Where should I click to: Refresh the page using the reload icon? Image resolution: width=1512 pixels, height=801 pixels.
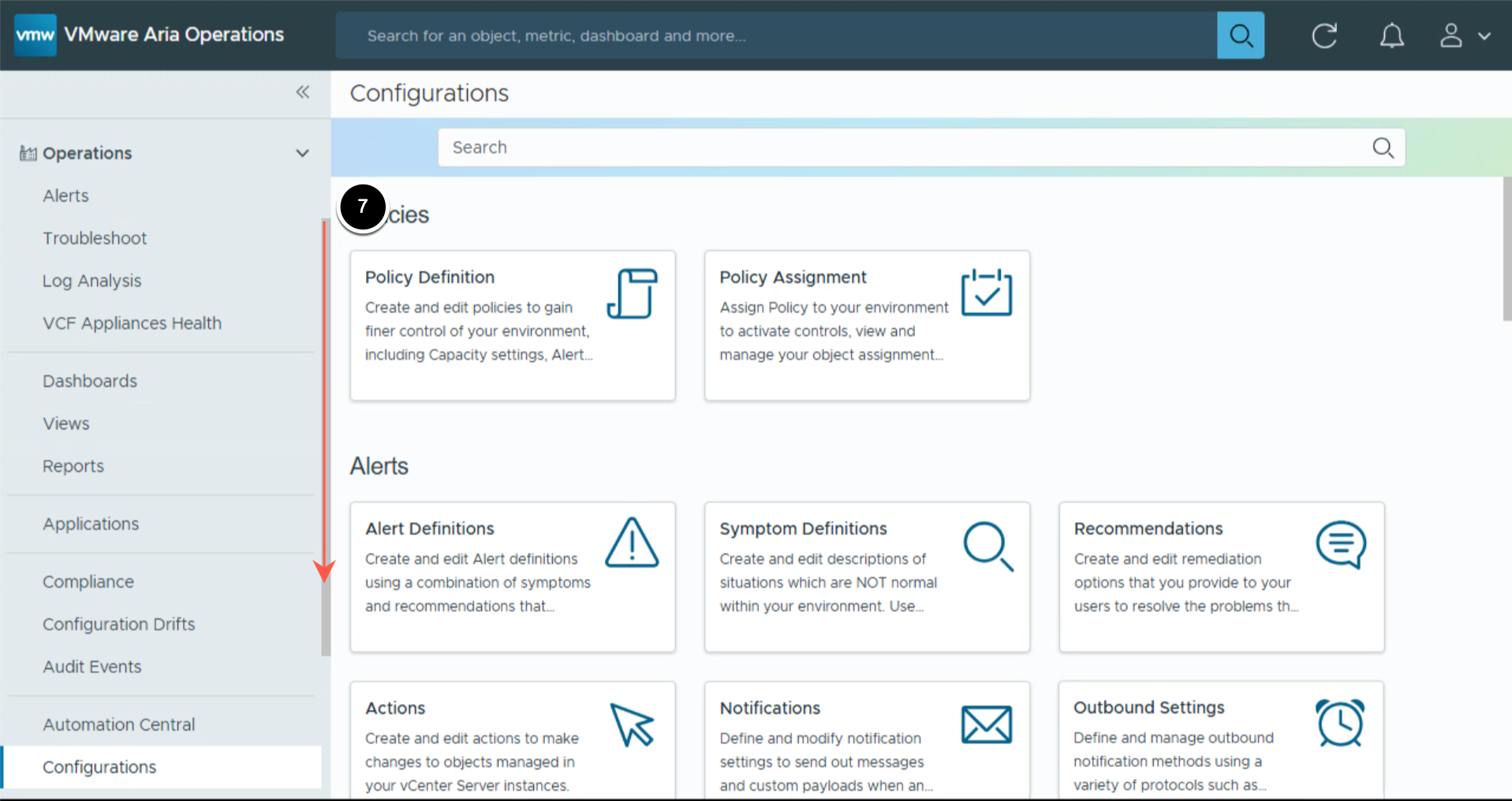1324,35
